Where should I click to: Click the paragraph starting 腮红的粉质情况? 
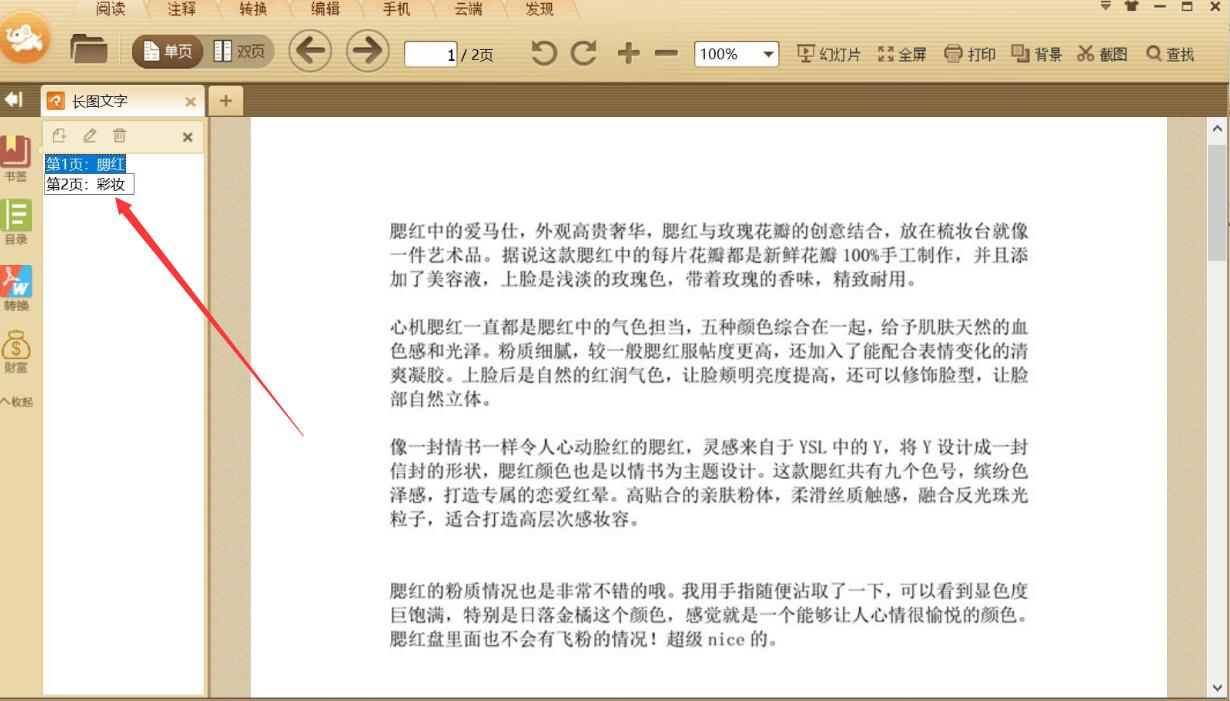pos(708,614)
